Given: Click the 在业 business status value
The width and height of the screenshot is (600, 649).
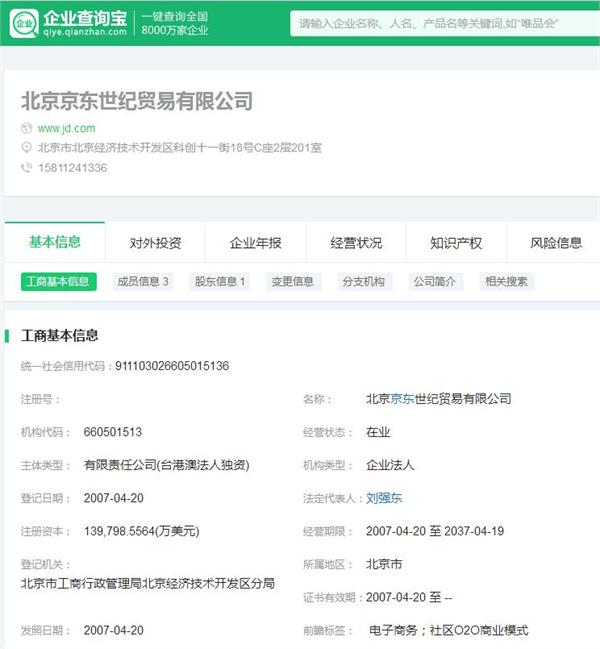Looking at the screenshot, I should pyautogui.click(x=378, y=432).
